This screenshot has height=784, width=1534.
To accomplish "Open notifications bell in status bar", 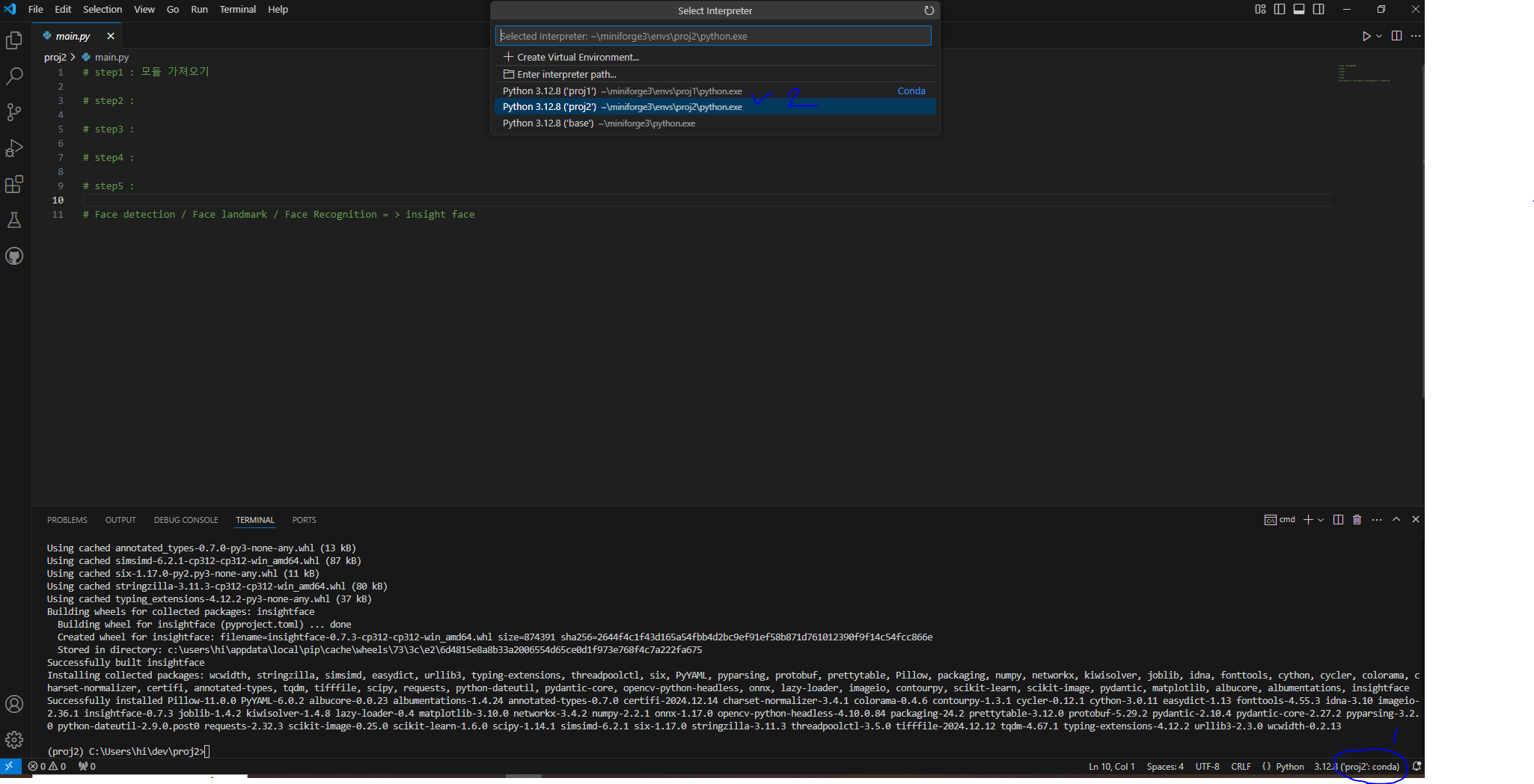I will pyautogui.click(x=1417, y=766).
